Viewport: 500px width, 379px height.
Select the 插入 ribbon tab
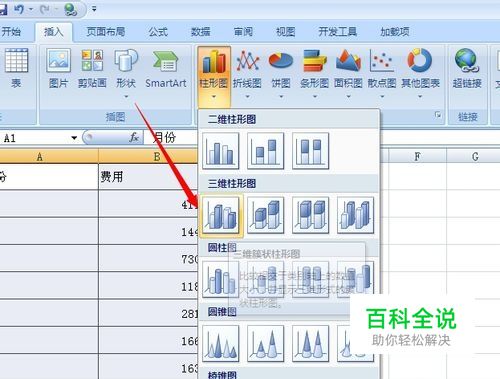click(x=54, y=32)
